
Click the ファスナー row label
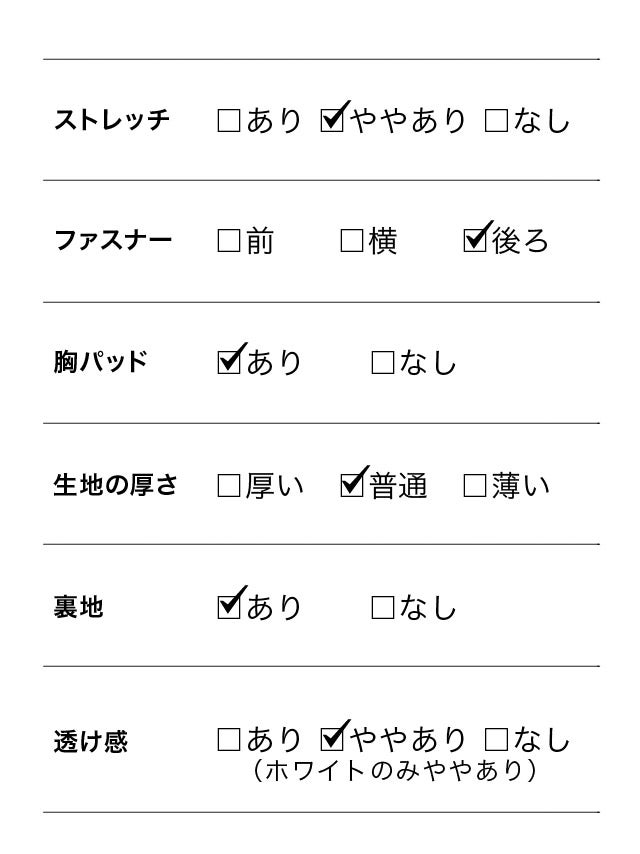pos(112,242)
